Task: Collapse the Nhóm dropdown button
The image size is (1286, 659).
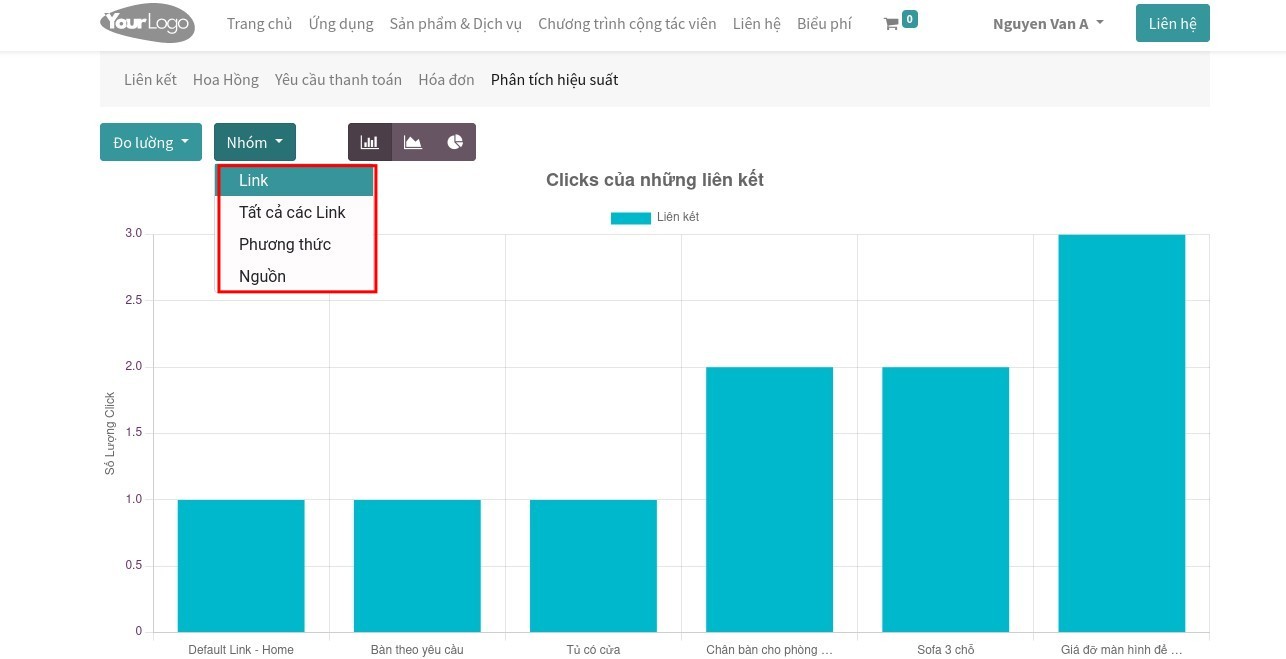Action: coord(255,142)
